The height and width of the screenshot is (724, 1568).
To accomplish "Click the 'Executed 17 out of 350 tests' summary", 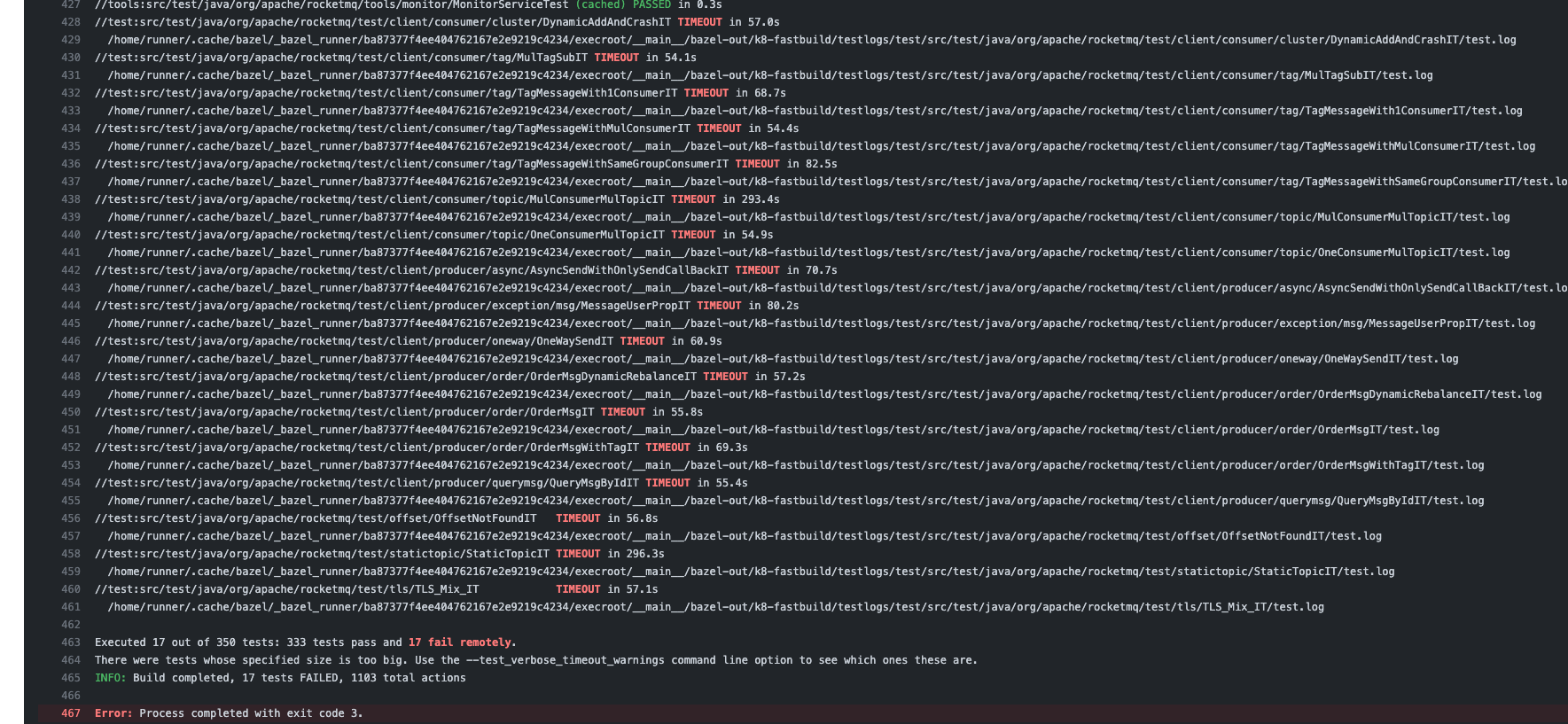I will (306, 642).
